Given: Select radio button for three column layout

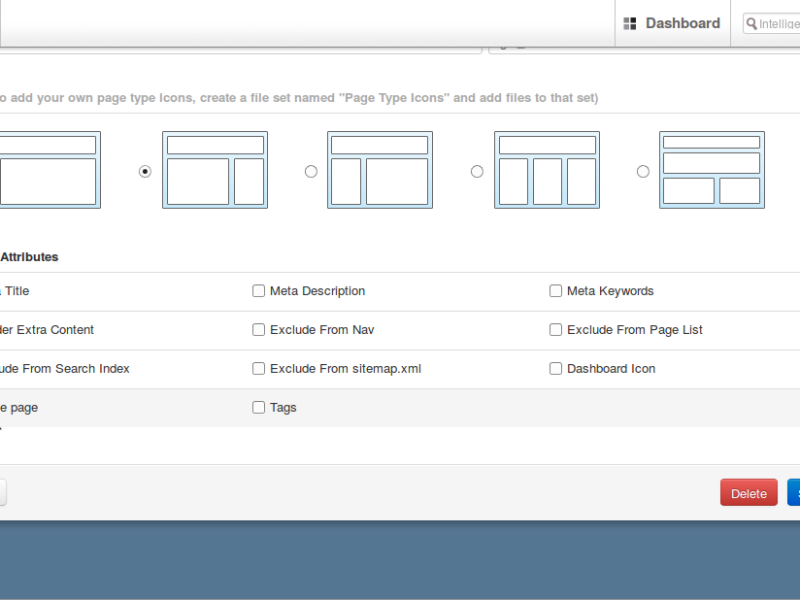Looking at the screenshot, I should point(477,171).
